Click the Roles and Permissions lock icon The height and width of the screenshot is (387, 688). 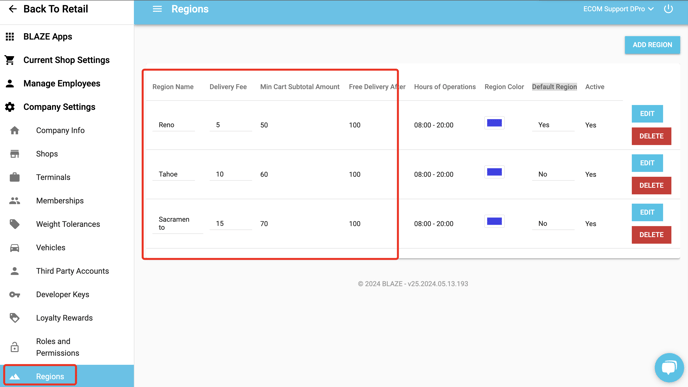click(x=14, y=347)
